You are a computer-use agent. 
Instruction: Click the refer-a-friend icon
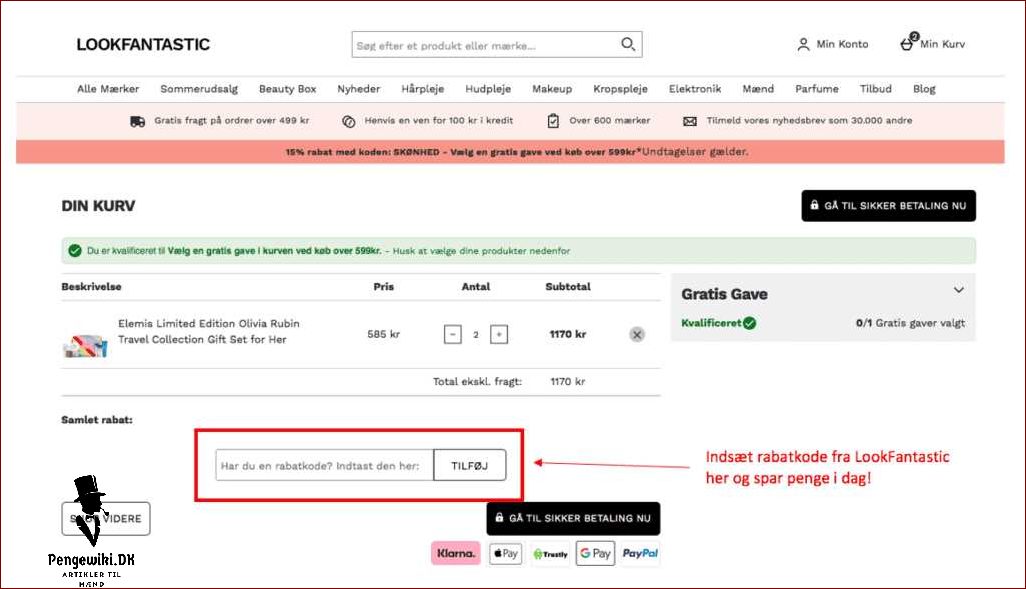pos(349,121)
